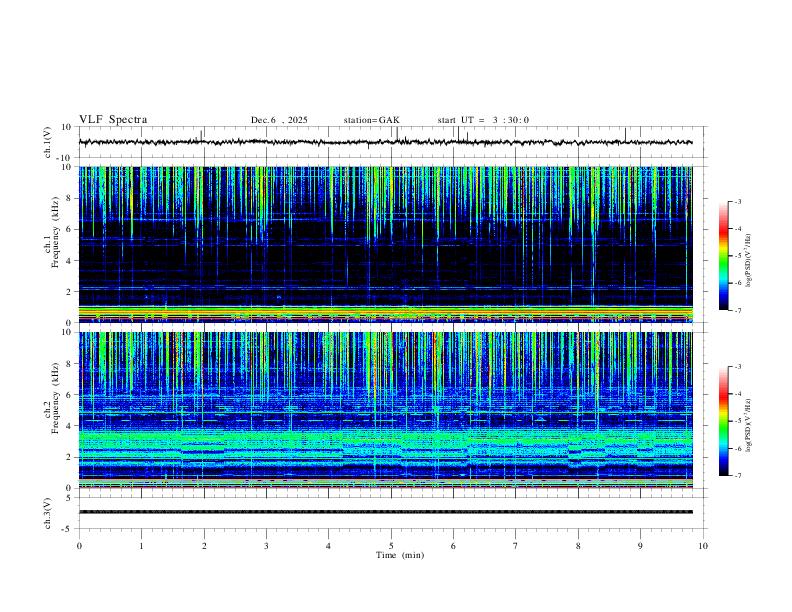The width and height of the screenshot is (792, 612).
Task: Click time axis tick label "2"
Action: point(204,546)
